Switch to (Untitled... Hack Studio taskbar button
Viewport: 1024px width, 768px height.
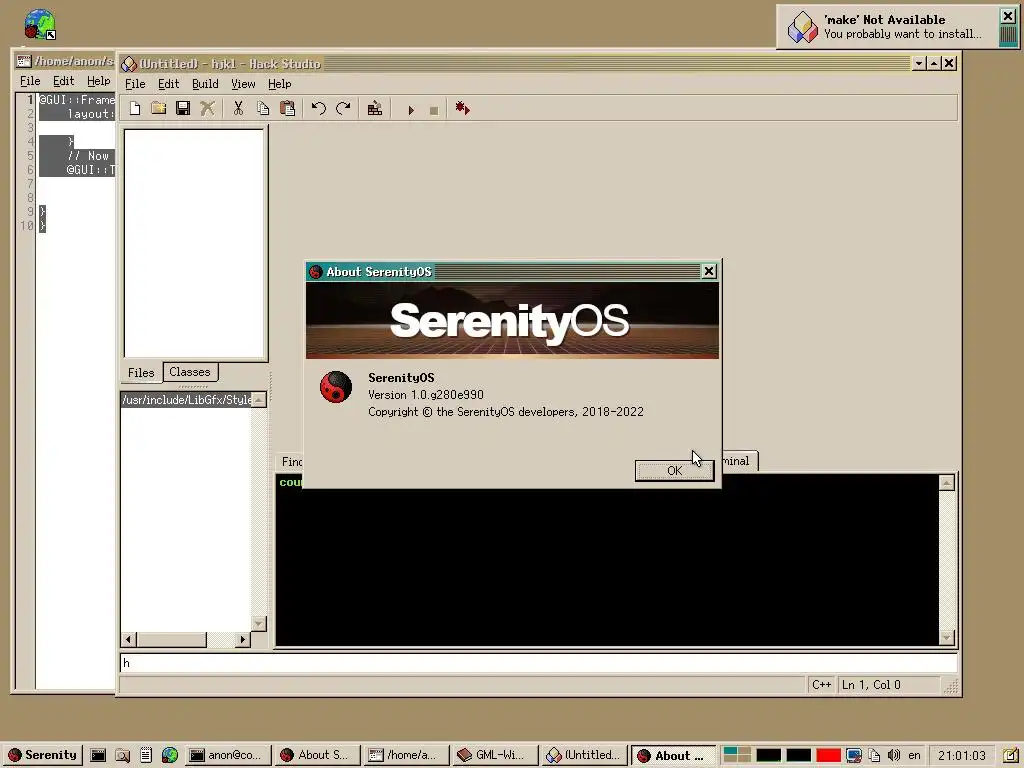click(x=584, y=755)
